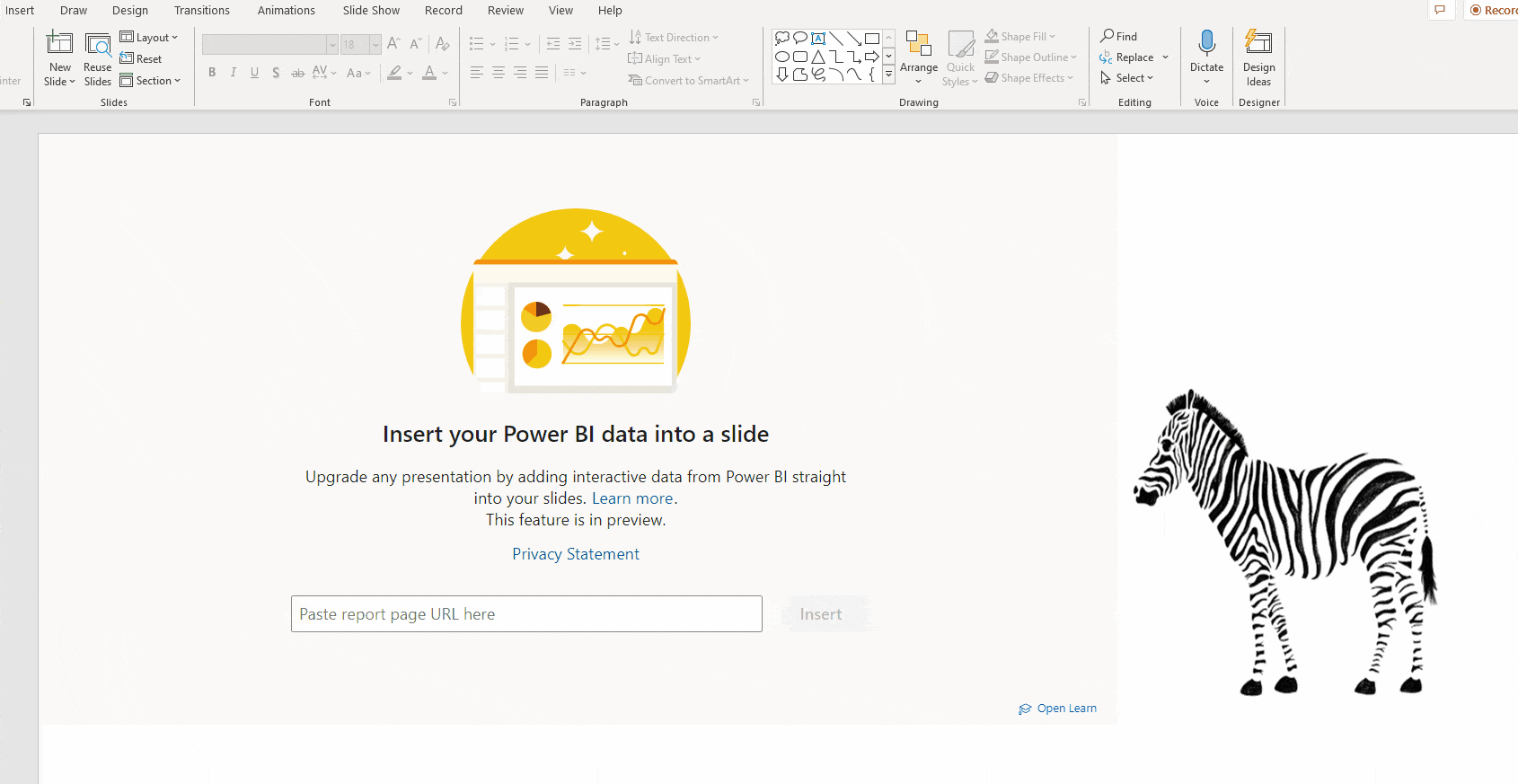Switch to the Animations tab
This screenshot has height=784, width=1518.
pos(287,11)
